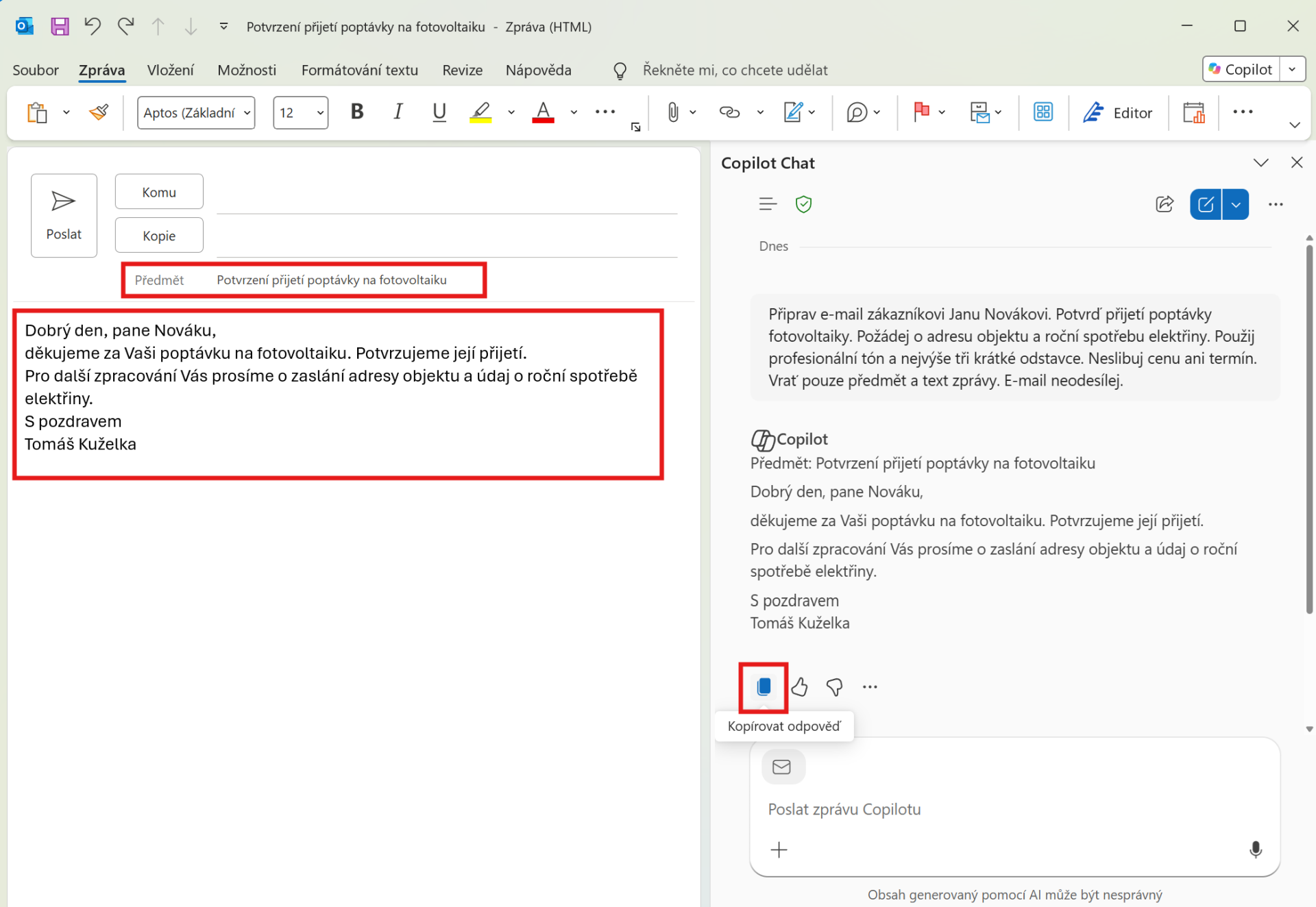Click the Řekněte mi, co chcete udělat search box
The image size is (1316, 907).
735,70
